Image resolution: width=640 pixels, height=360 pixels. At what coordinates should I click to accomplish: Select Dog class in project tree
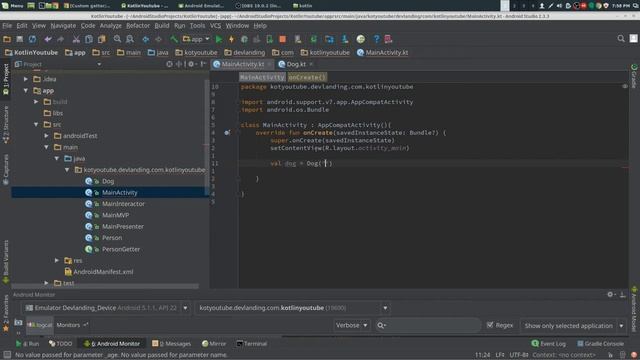(x=108, y=181)
